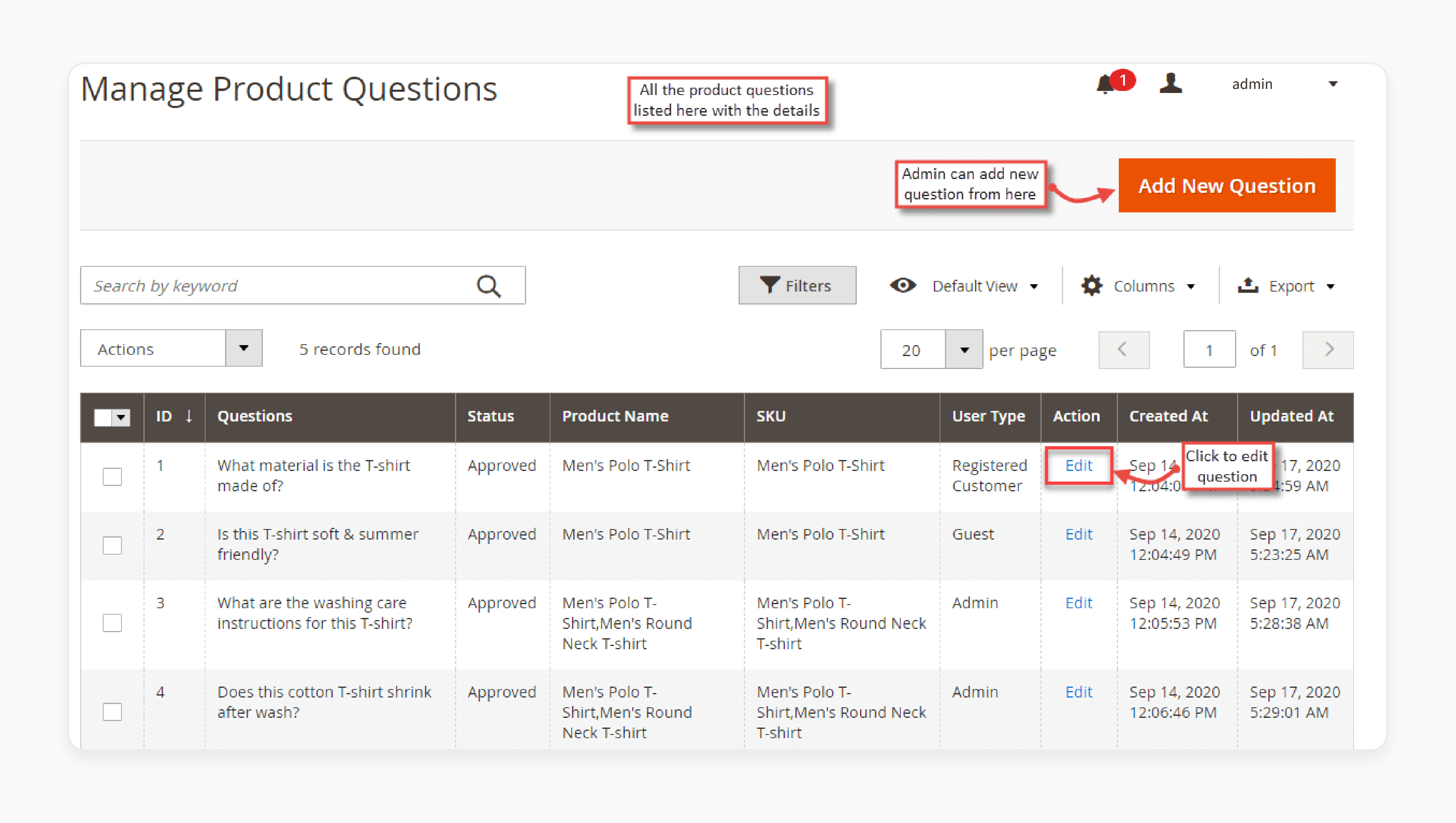Sort by the Created At column header

1176,416
